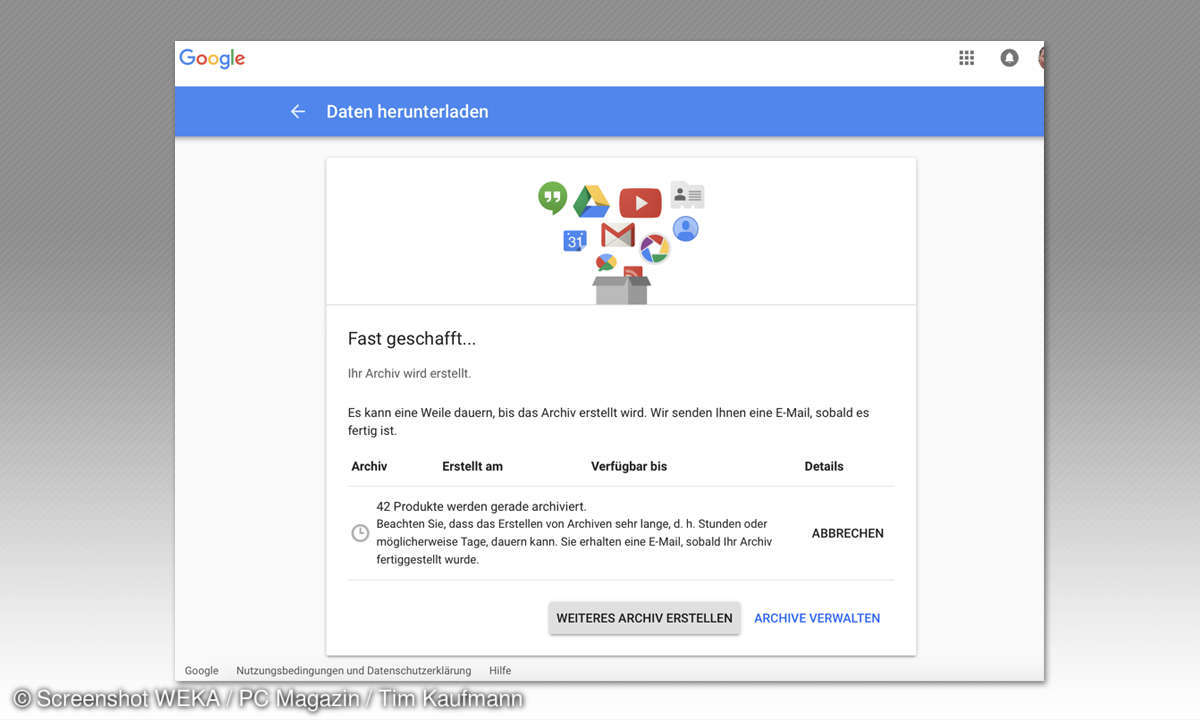Click the Details column header
This screenshot has width=1200, height=720.
pyautogui.click(x=824, y=466)
